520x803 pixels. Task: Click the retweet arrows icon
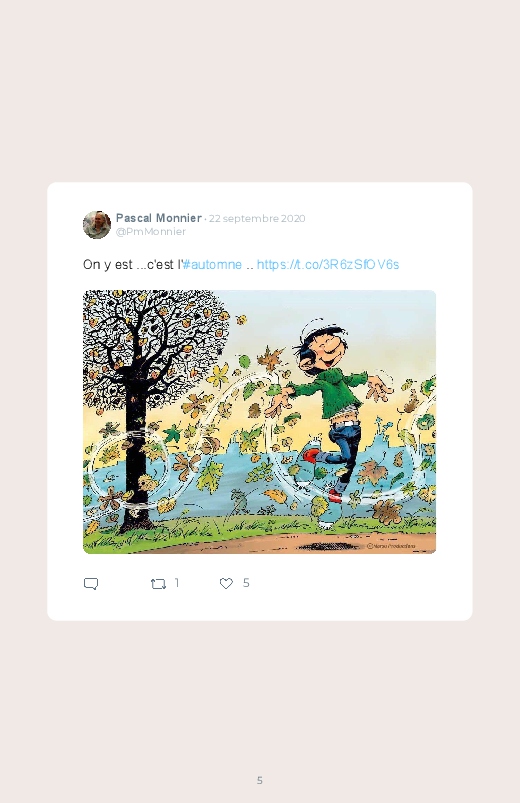click(x=158, y=584)
